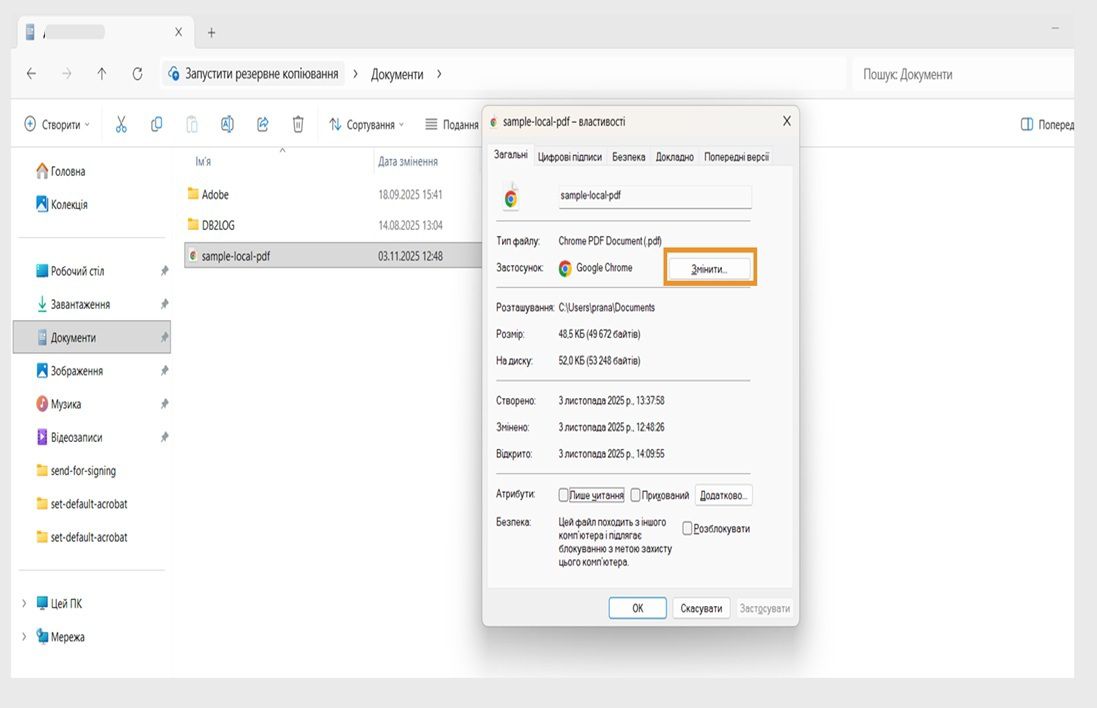This screenshot has height=708, width=1097.
Task: Click the Мережа network icon
Action: [42, 636]
